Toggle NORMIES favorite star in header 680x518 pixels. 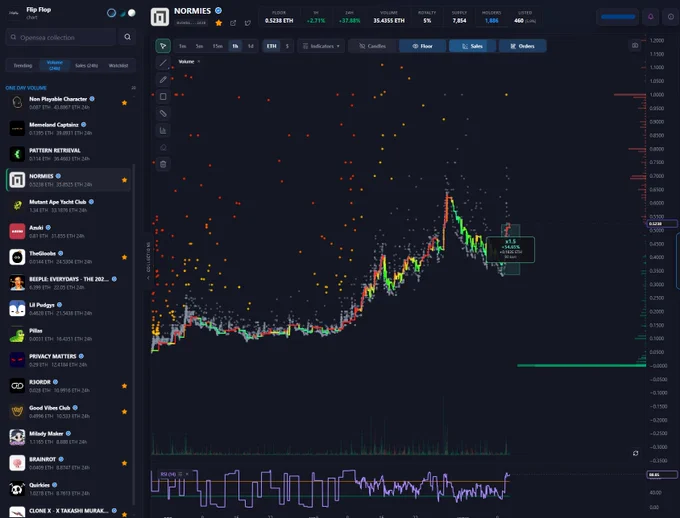click(x=219, y=23)
